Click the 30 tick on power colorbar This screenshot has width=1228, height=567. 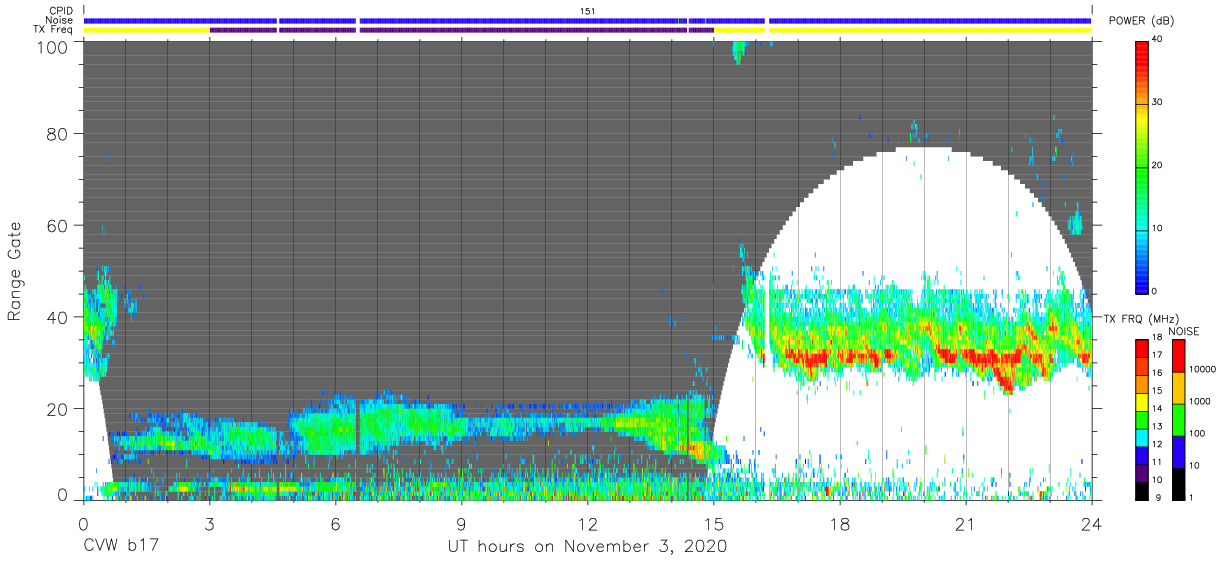click(x=1158, y=102)
